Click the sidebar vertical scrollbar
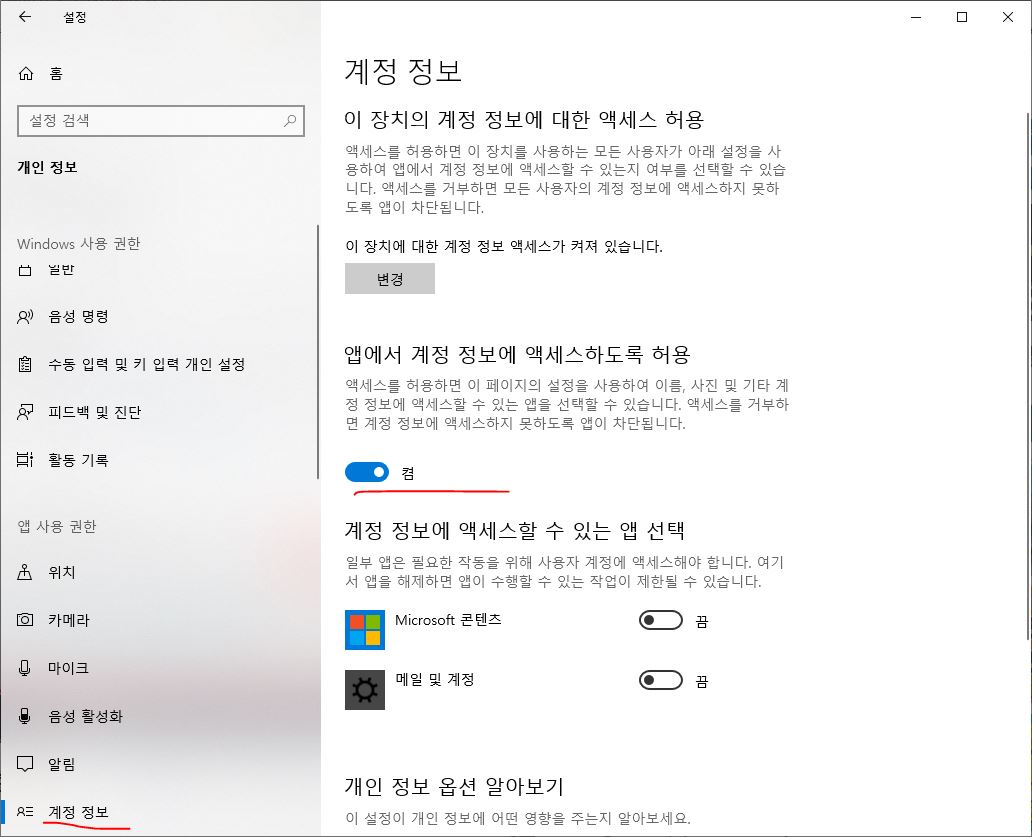Image resolution: width=1032 pixels, height=837 pixels. pos(318,352)
